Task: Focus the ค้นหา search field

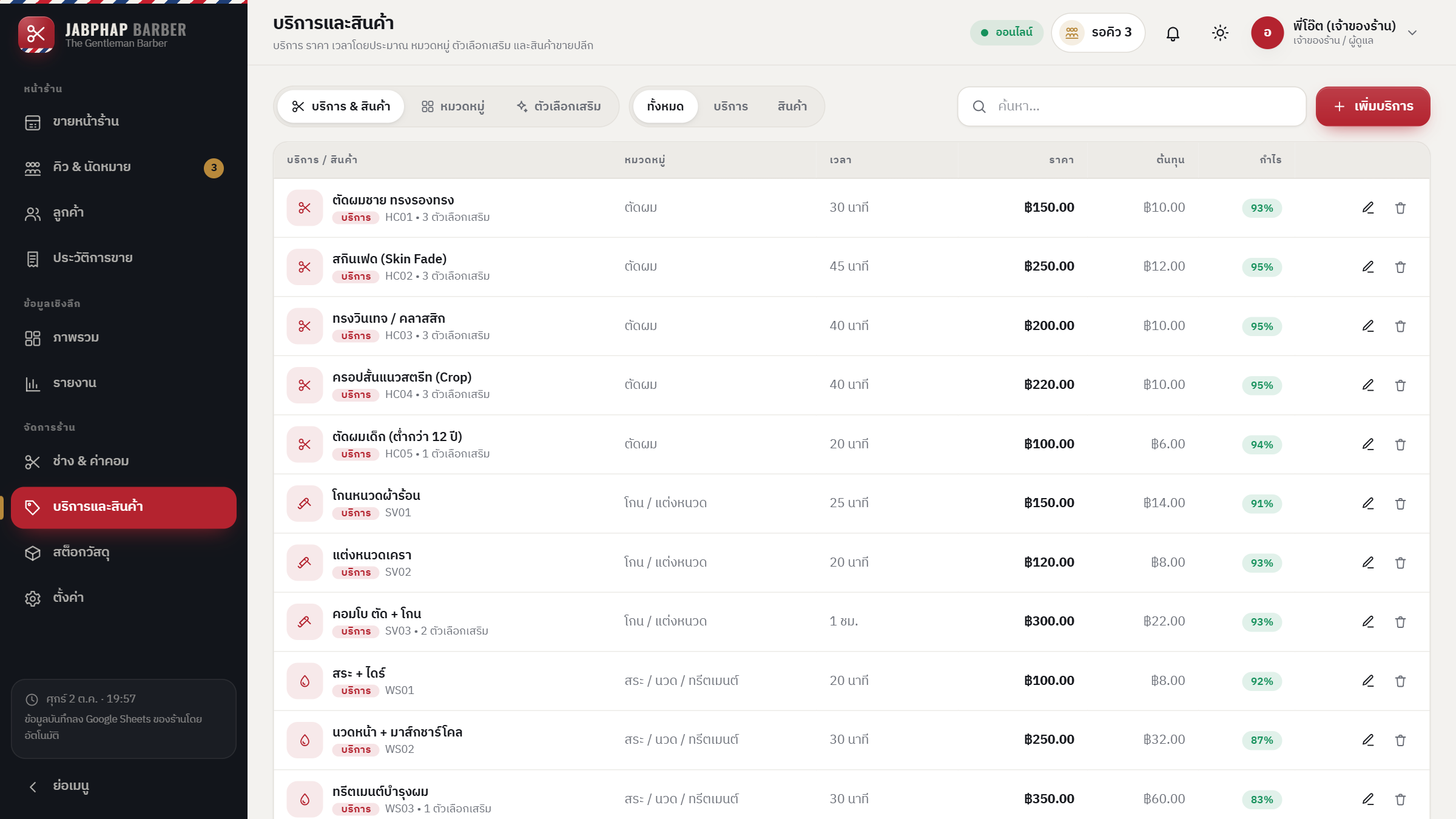Action: (x=1131, y=106)
